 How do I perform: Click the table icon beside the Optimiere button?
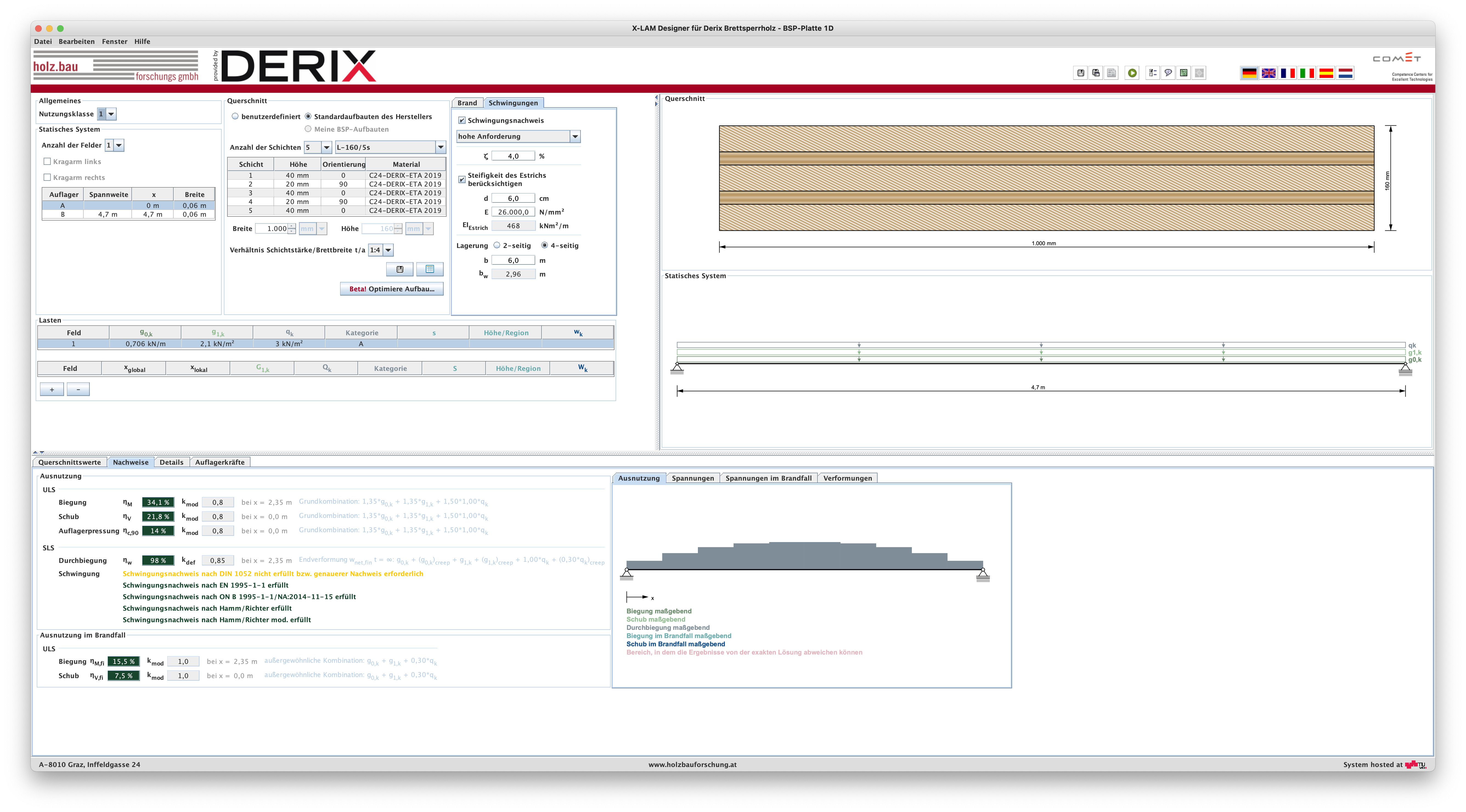[430, 269]
